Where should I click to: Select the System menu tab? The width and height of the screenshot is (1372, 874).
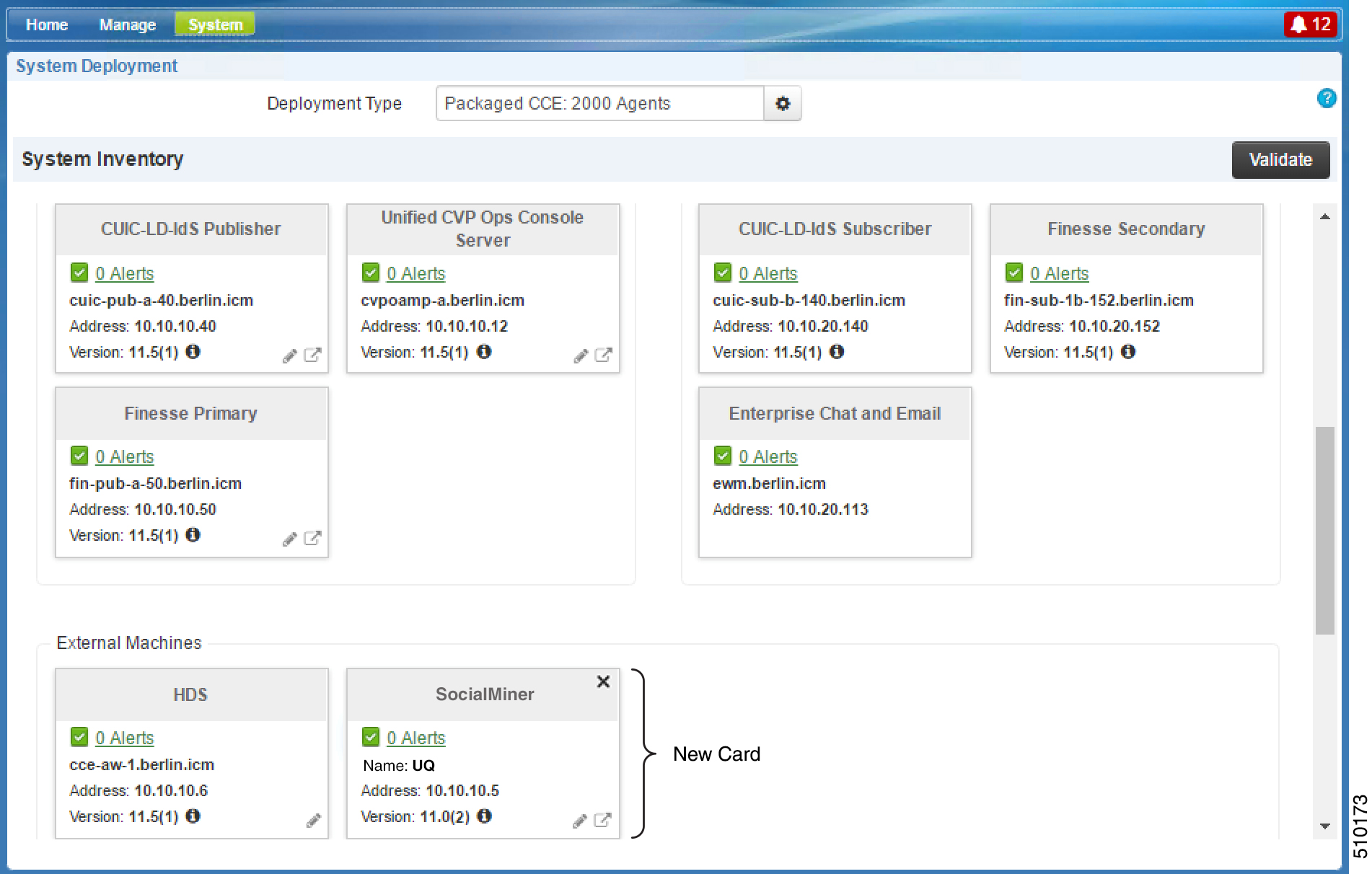point(215,25)
